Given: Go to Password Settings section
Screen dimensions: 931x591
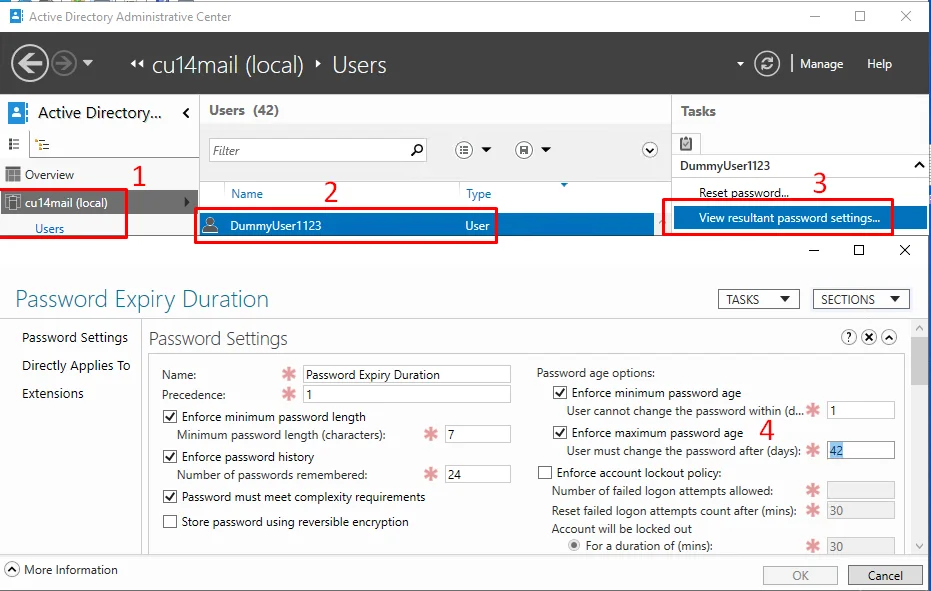Looking at the screenshot, I should pyautogui.click(x=75, y=337).
